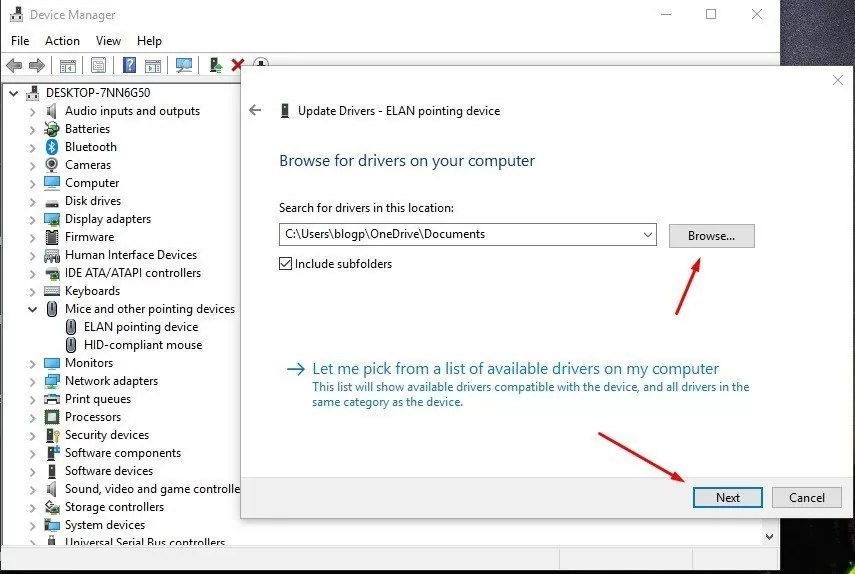Click the Next button
855x574 pixels.
[727, 498]
